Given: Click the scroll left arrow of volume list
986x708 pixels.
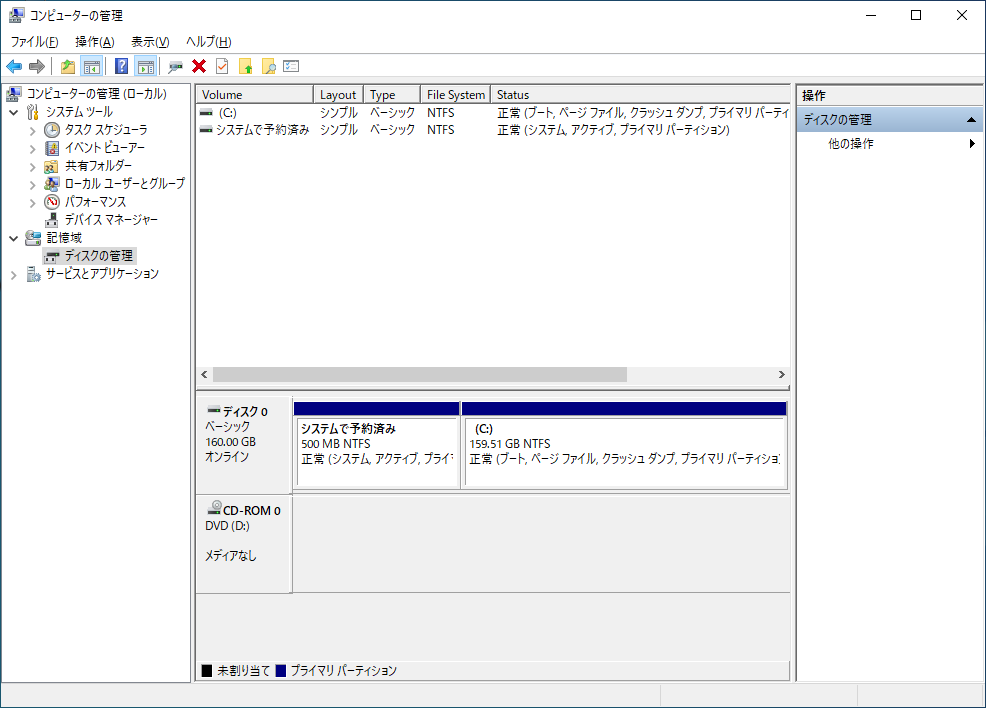Looking at the screenshot, I should pos(204,375).
